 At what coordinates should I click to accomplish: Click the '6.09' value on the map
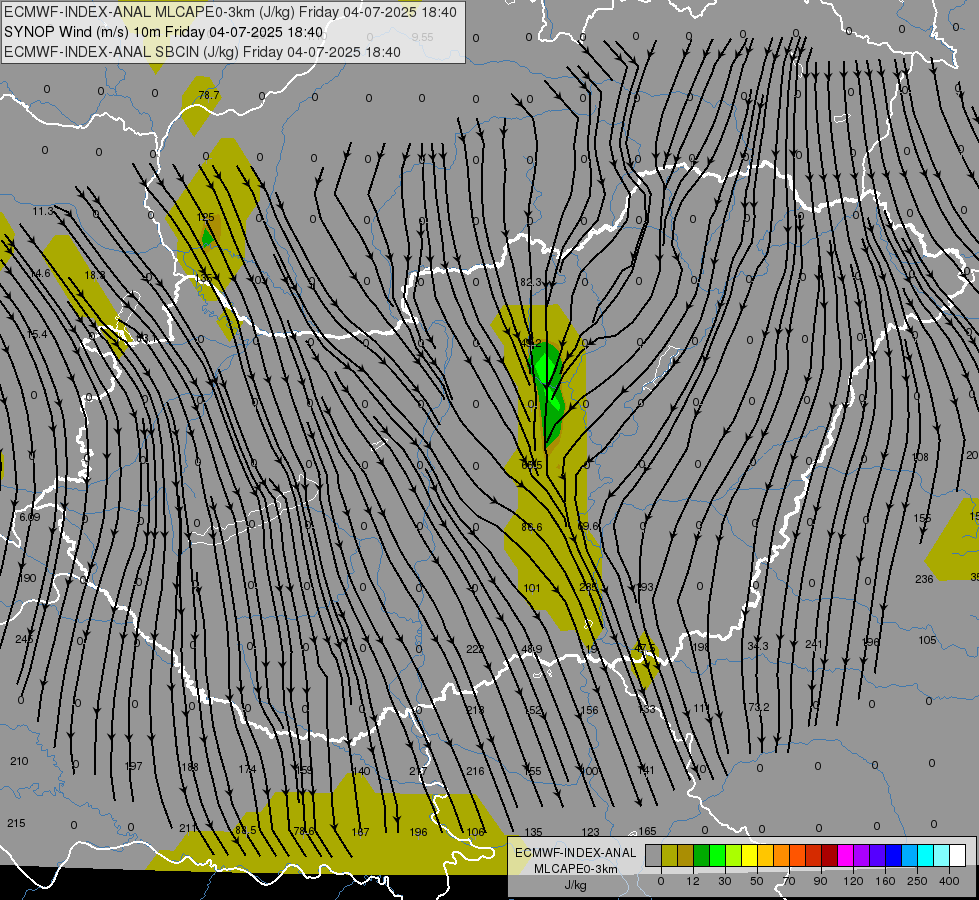coord(29,517)
